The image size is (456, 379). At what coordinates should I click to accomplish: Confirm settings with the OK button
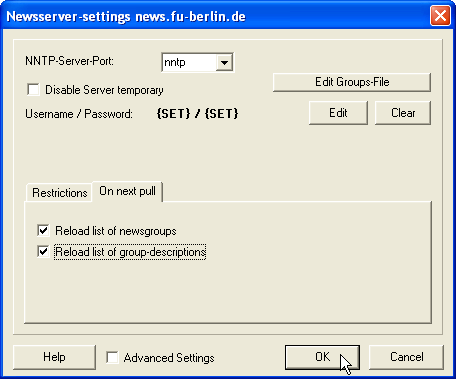pos(322,357)
